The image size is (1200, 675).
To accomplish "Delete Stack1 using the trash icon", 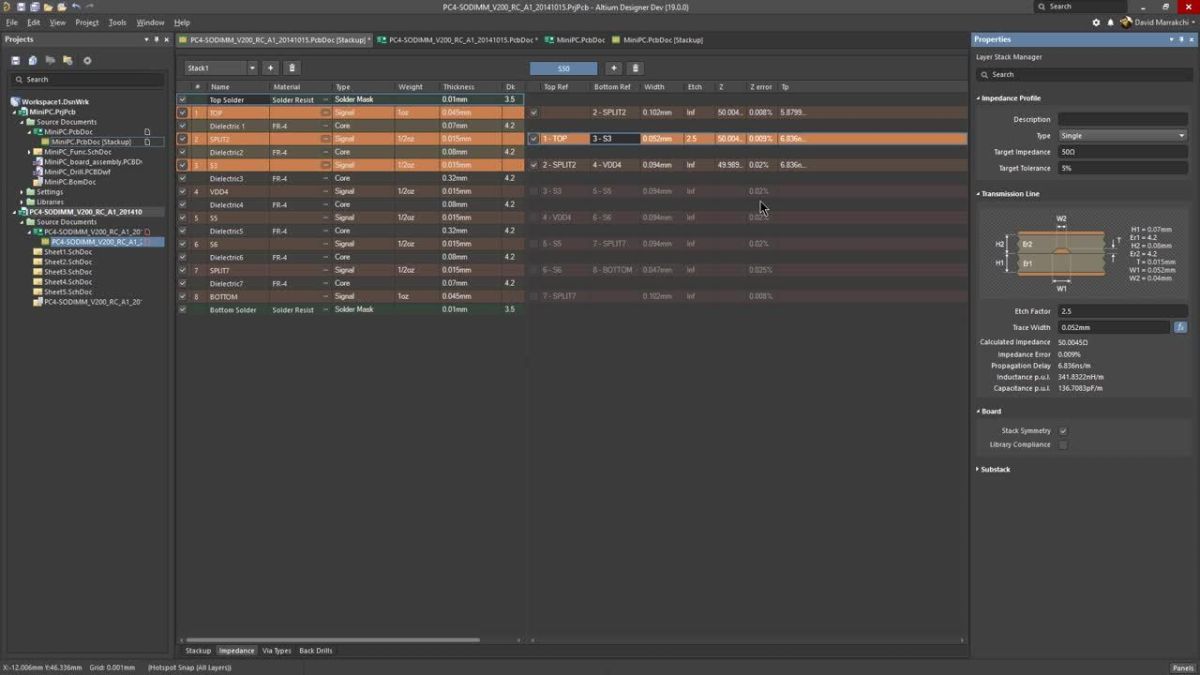I will (x=292, y=67).
